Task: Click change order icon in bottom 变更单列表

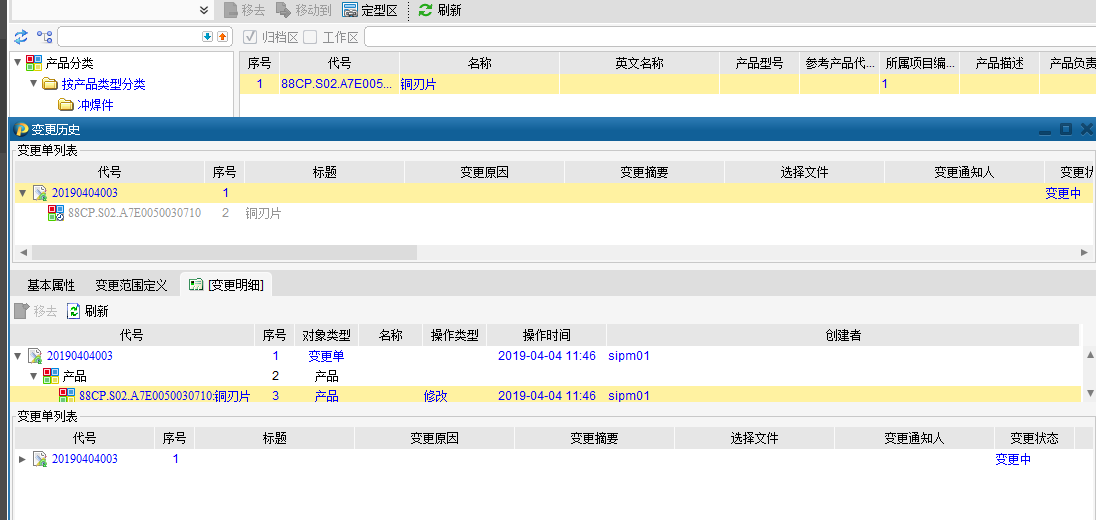Action: [40, 459]
